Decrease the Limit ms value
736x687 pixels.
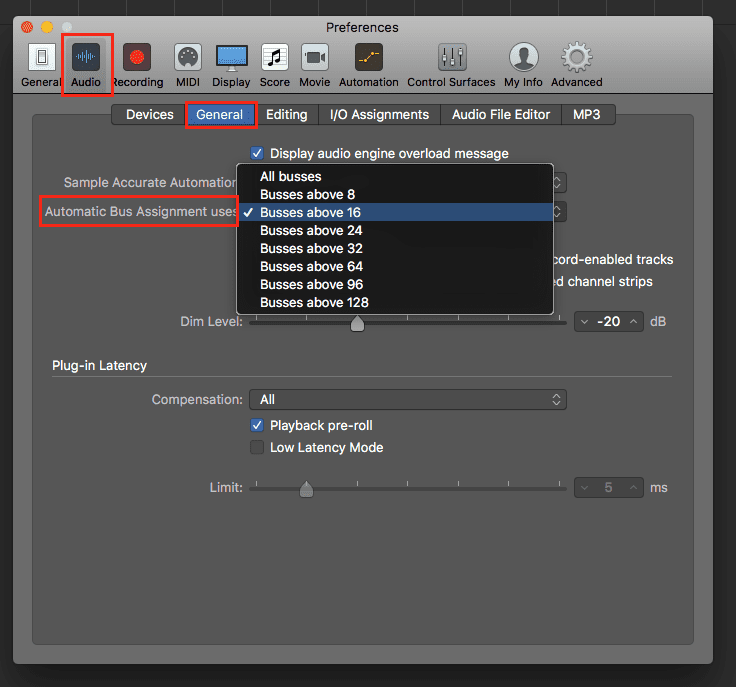[584, 488]
